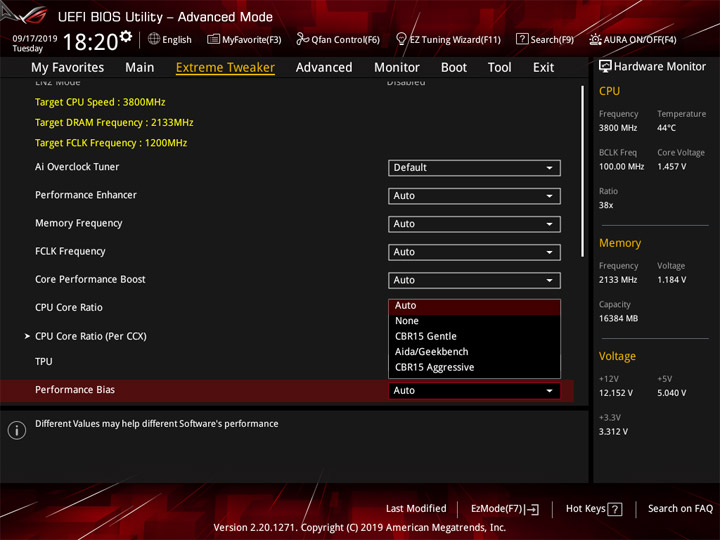The width and height of the screenshot is (720, 540).
Task: Switch to Main tab
Action: click(140, 68)
